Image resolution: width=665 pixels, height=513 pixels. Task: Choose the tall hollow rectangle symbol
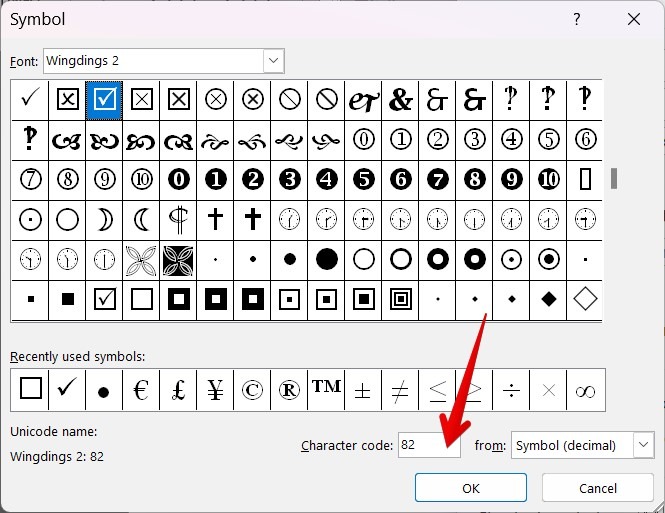585,180
